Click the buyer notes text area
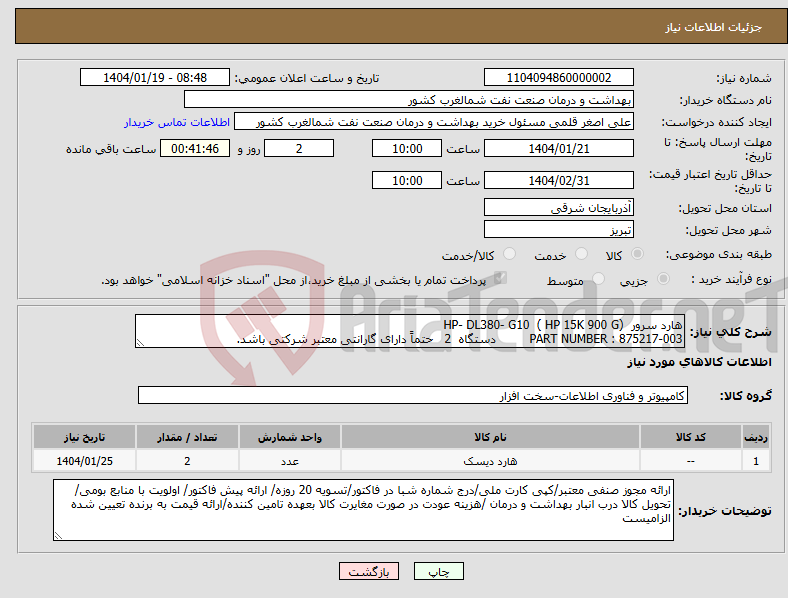The image size is (788, 598). tap(363, 510)
